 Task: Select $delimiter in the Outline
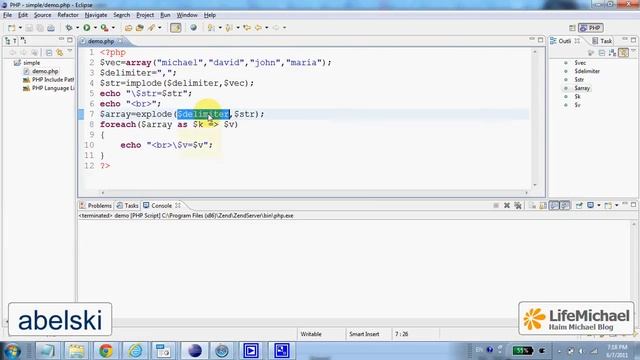pos(587,71)
